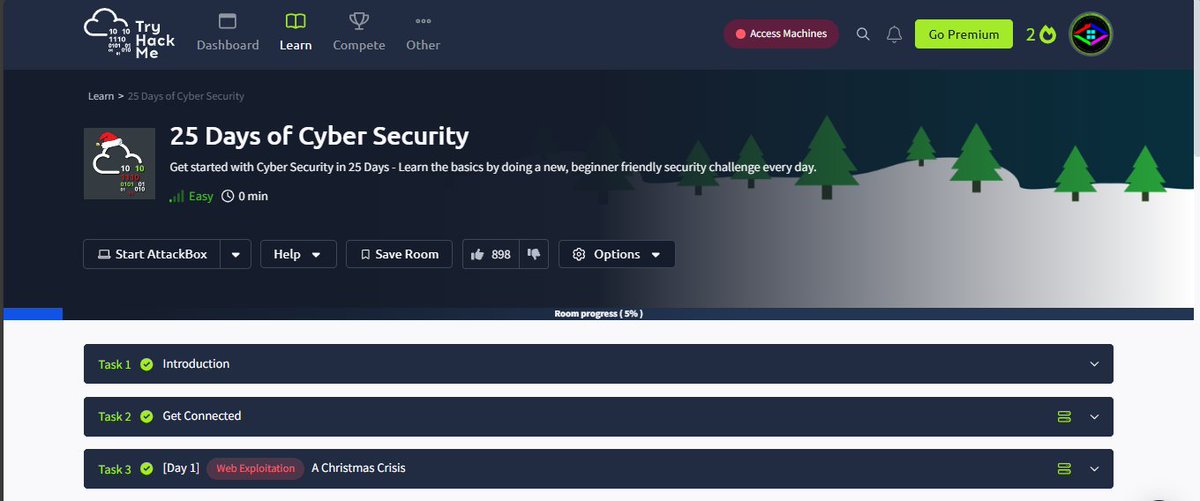Click the room's Santa hat thumbnail
The image size is (1200, 501).
[119, 163]
